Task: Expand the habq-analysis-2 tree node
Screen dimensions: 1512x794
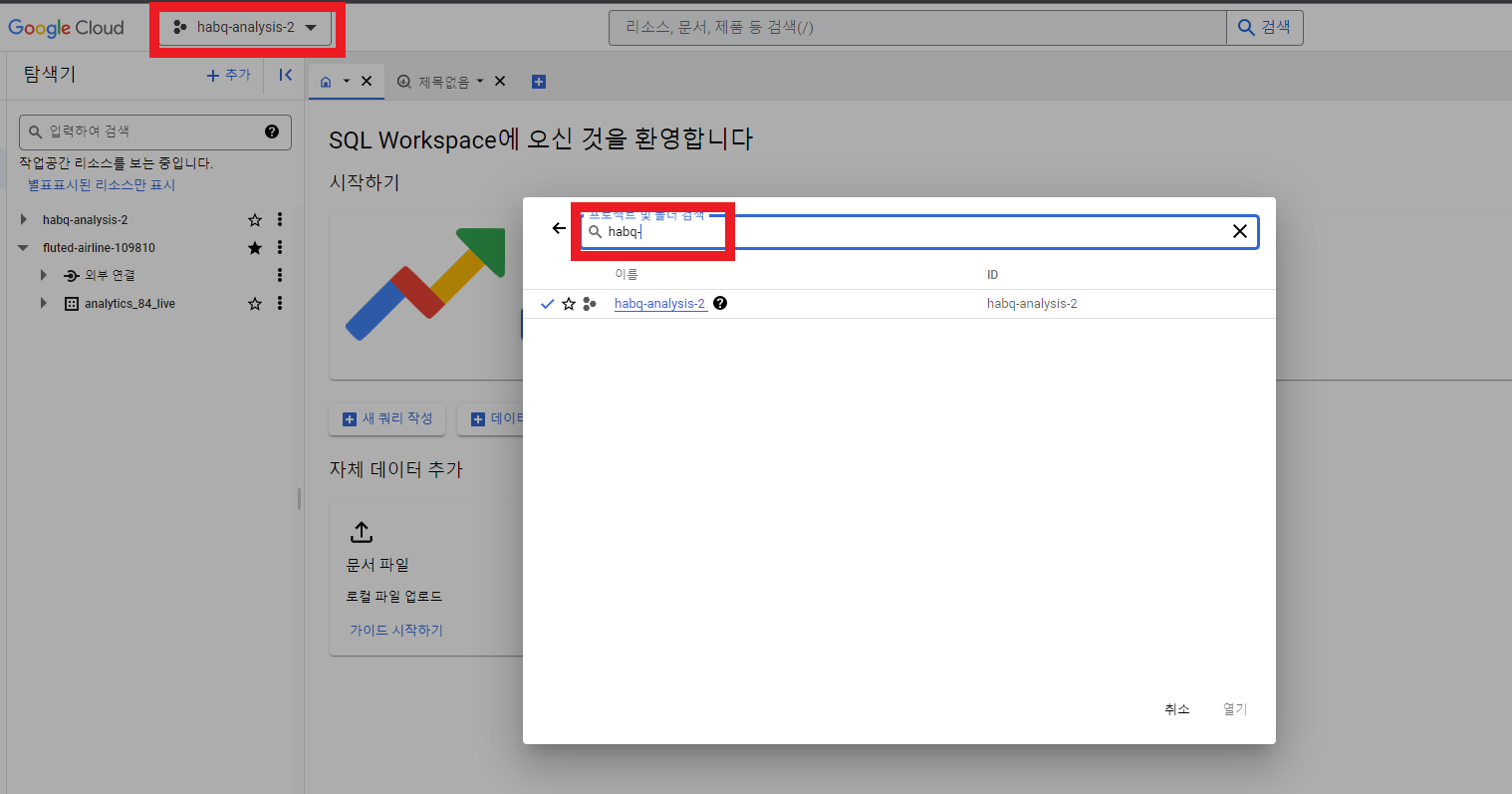Action: pos(24,219)
